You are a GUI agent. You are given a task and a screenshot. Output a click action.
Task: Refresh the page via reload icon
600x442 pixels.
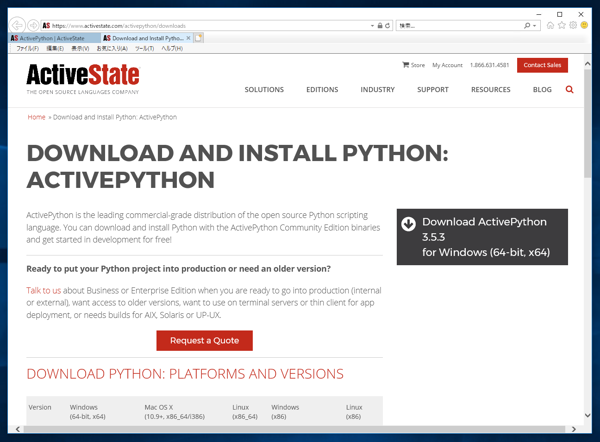coord(388,26)
